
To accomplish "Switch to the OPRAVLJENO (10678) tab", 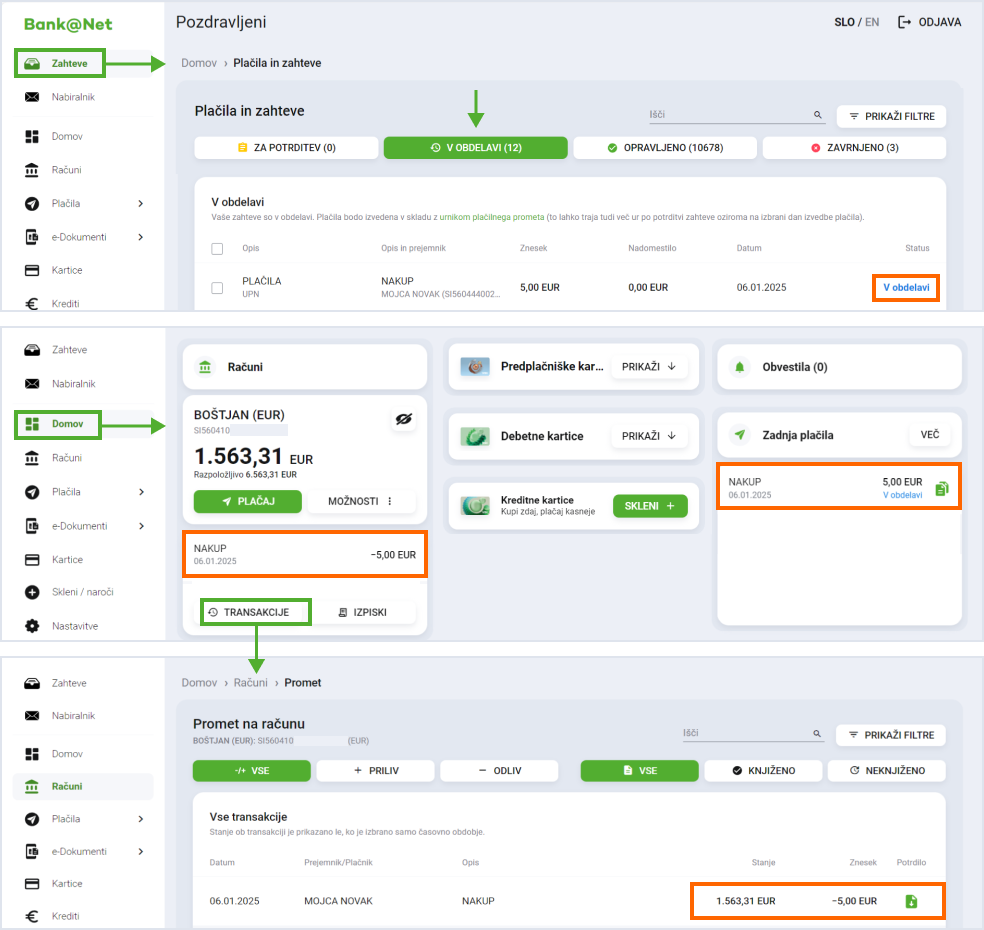I will point(665,148).
